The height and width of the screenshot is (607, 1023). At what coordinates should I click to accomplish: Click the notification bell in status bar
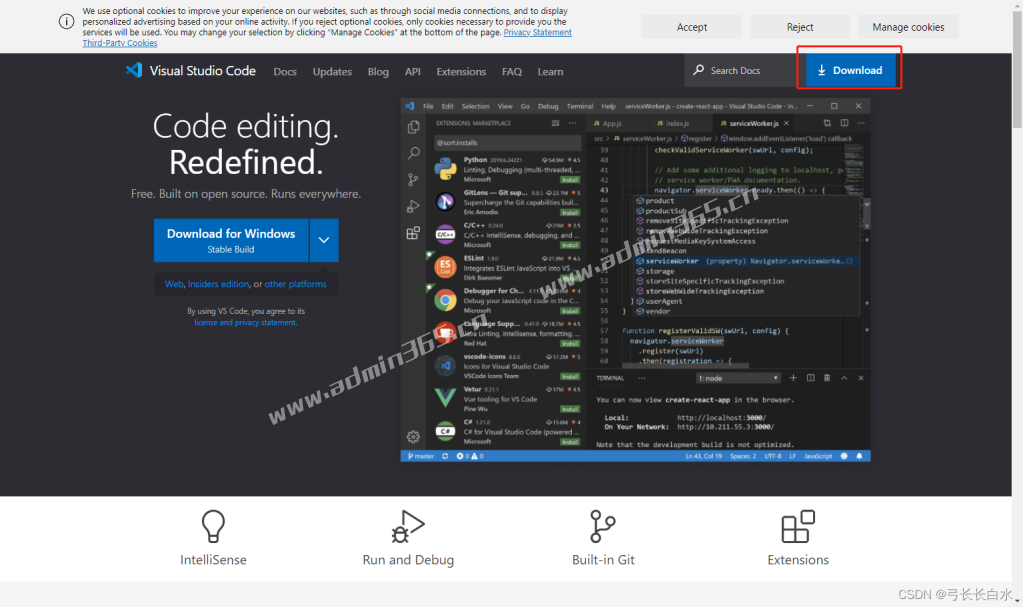(859, 456)
